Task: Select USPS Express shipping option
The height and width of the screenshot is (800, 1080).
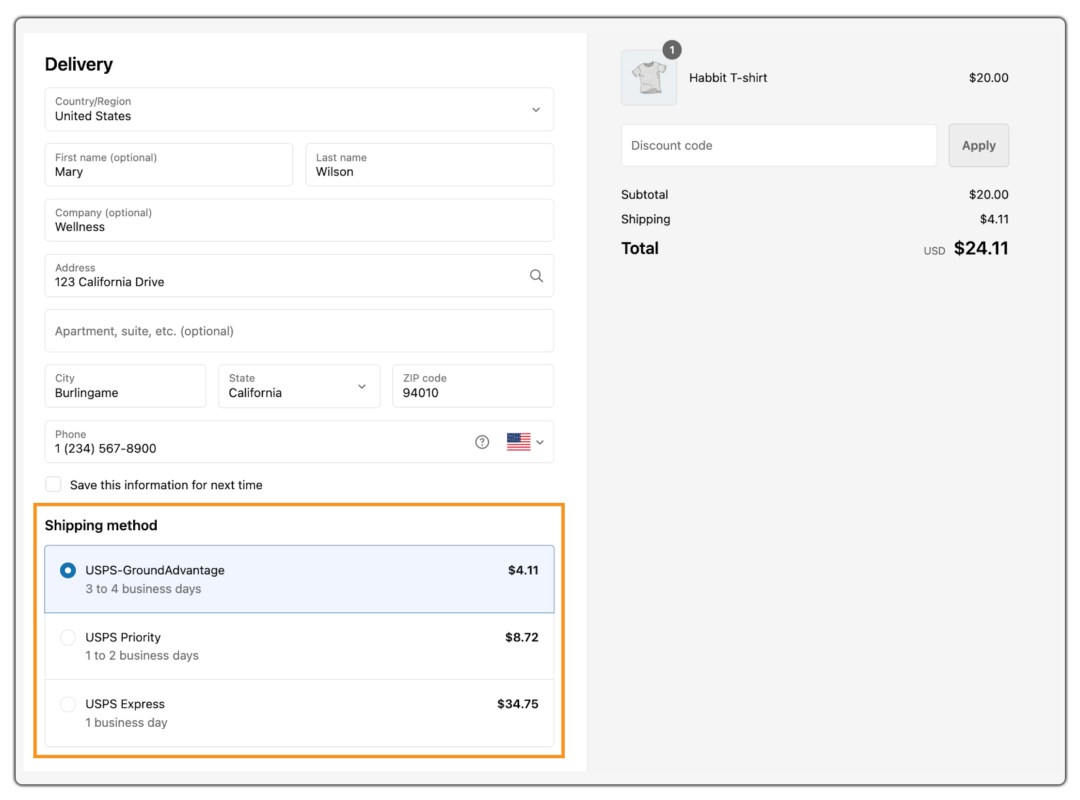Action: click(x=299, y=713)
